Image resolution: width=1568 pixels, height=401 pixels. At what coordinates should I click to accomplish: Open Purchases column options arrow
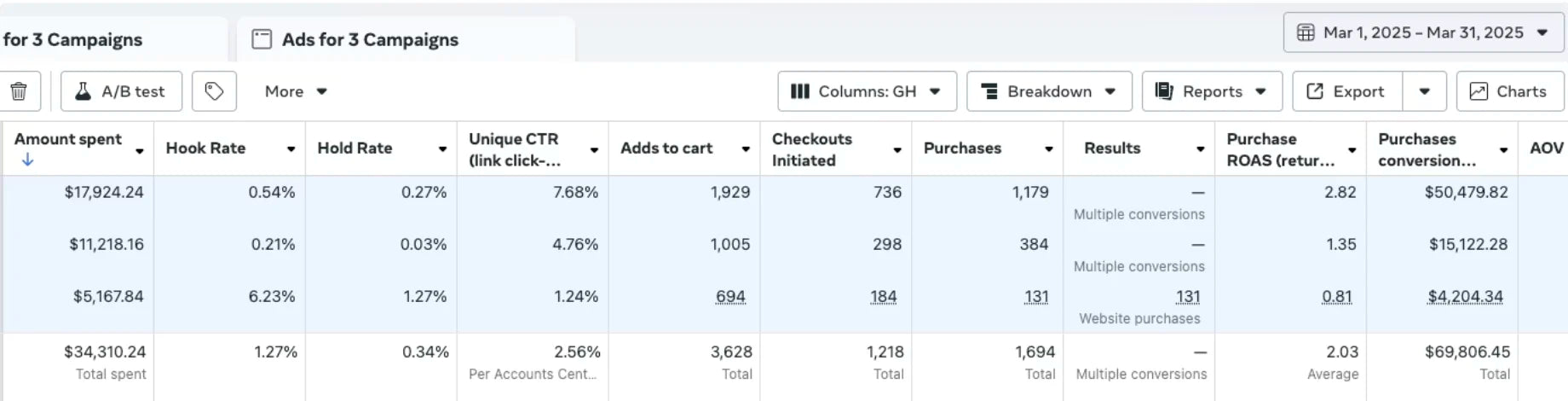(1049, 149)
